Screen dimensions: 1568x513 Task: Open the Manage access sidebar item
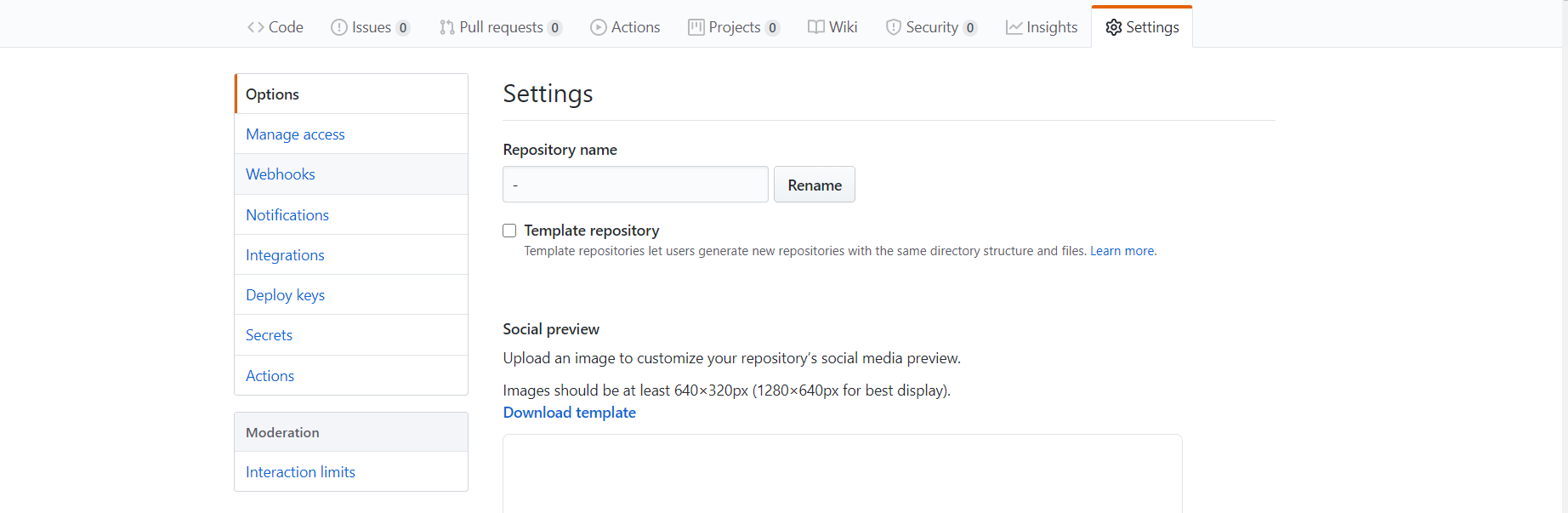tap(295, 134)
